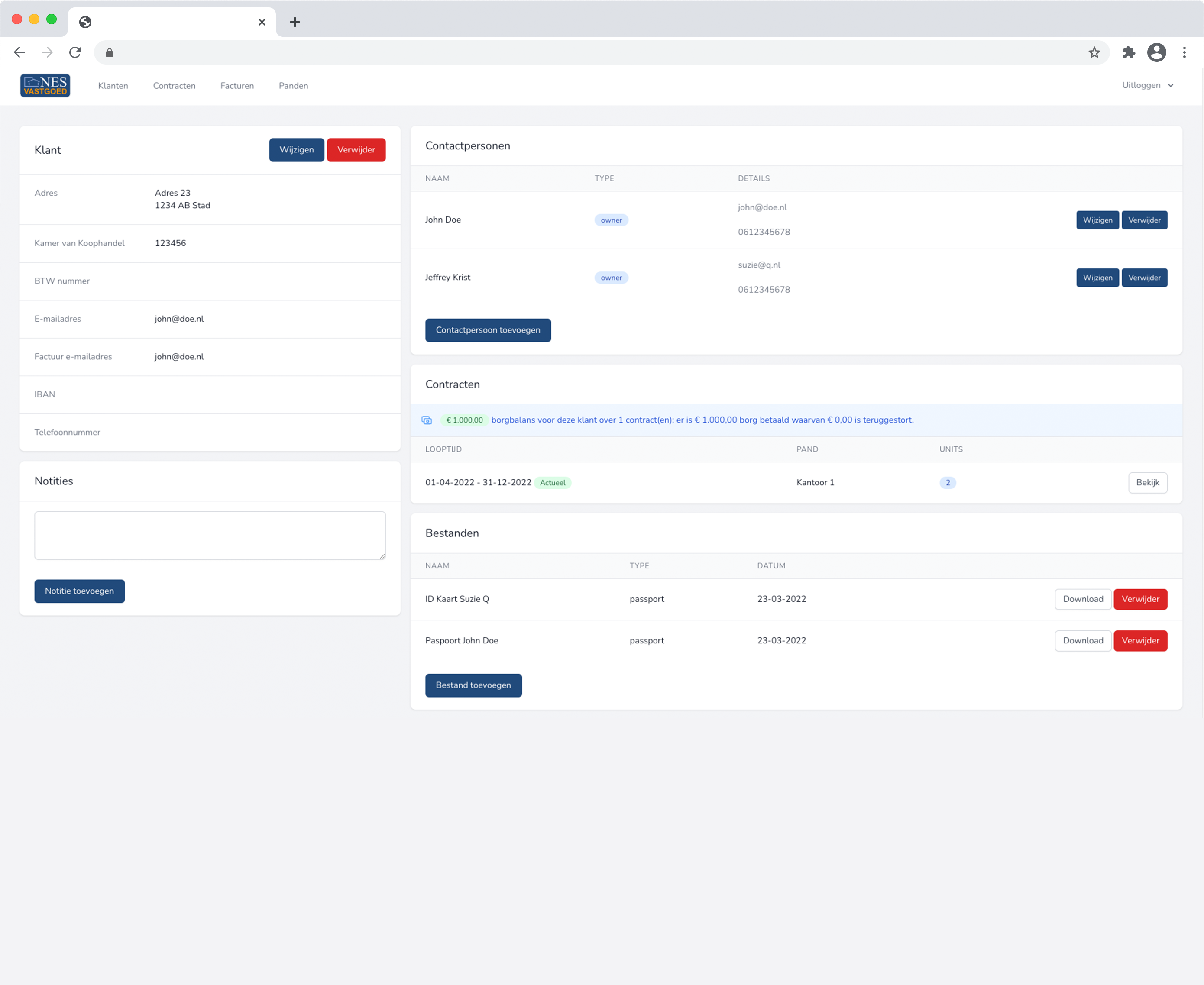Open the Klanten menu item
Image resolution: width=1204 pixels, height=985 pixels.
tap(113, 86)
